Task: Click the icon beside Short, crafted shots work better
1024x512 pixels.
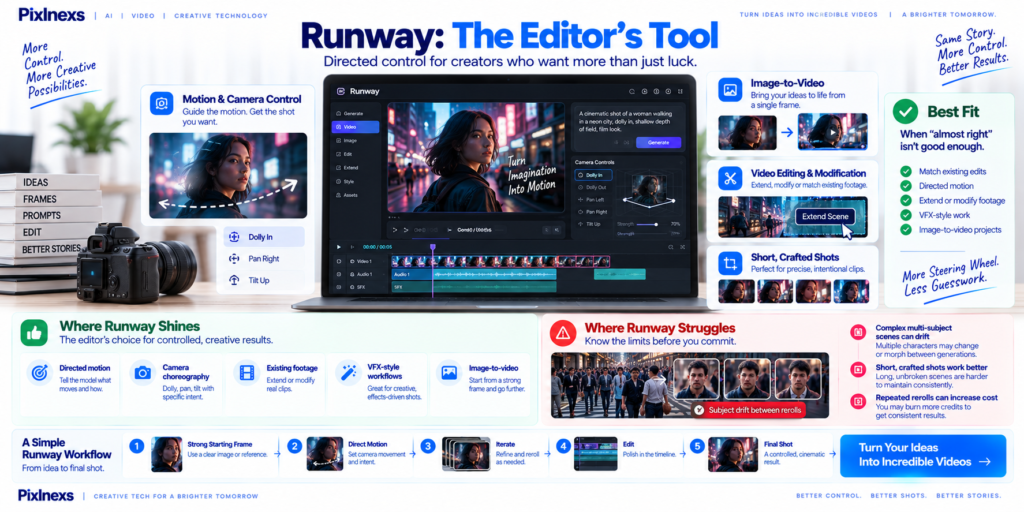Action: [x=857, y=370]
